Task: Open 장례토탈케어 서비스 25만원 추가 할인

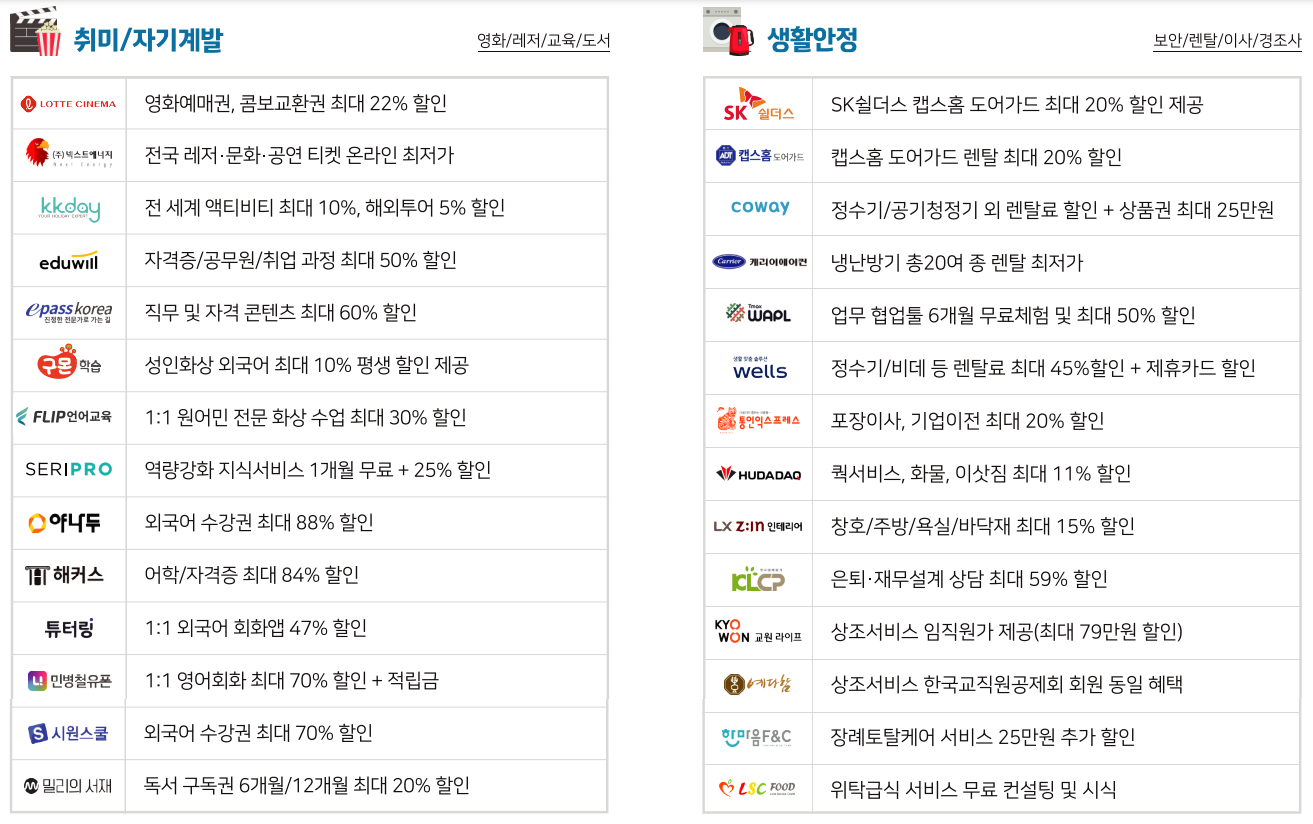Action: coord(983,737)
